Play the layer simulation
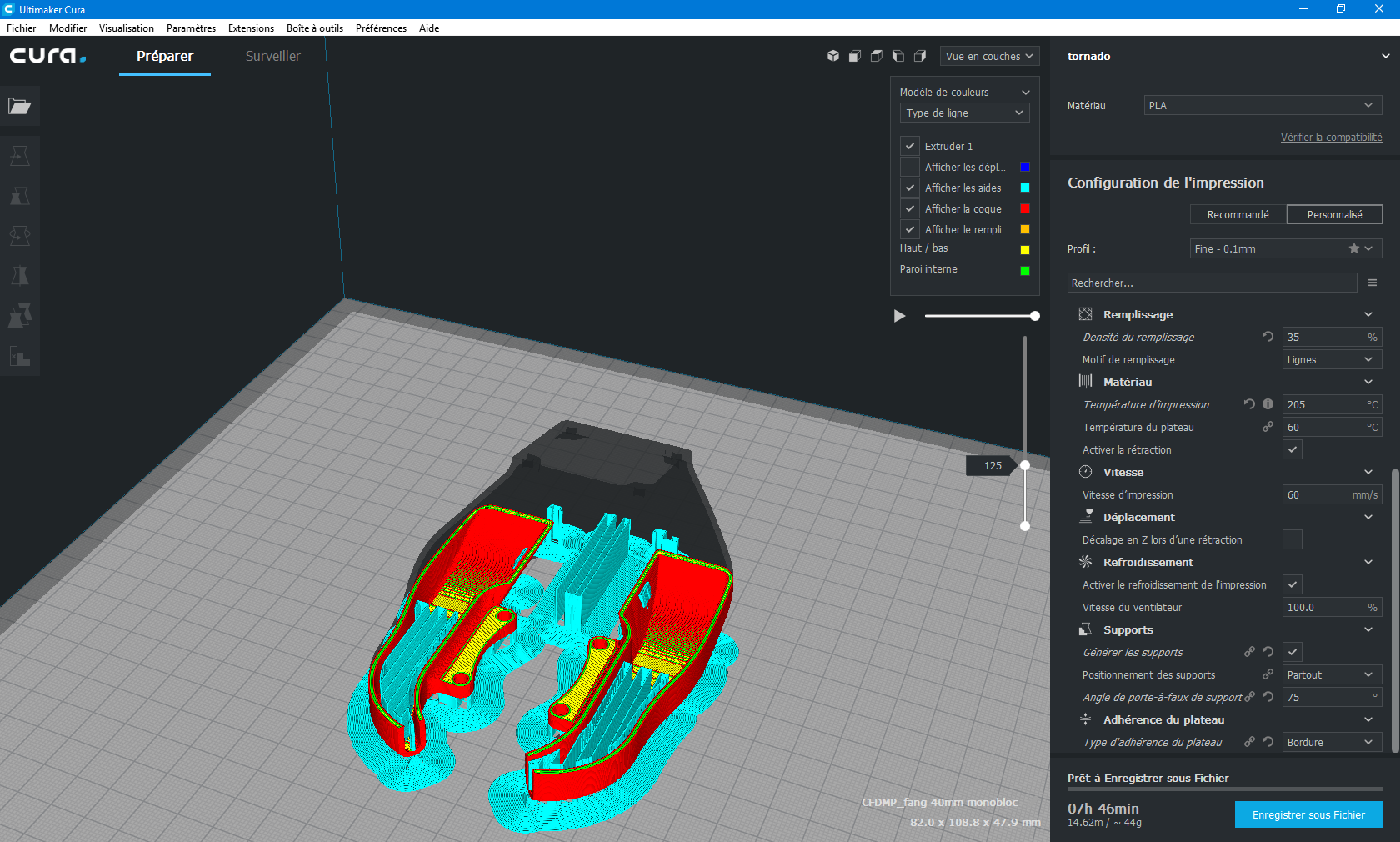Screen dimensions: 1400x842 (899, 316)
